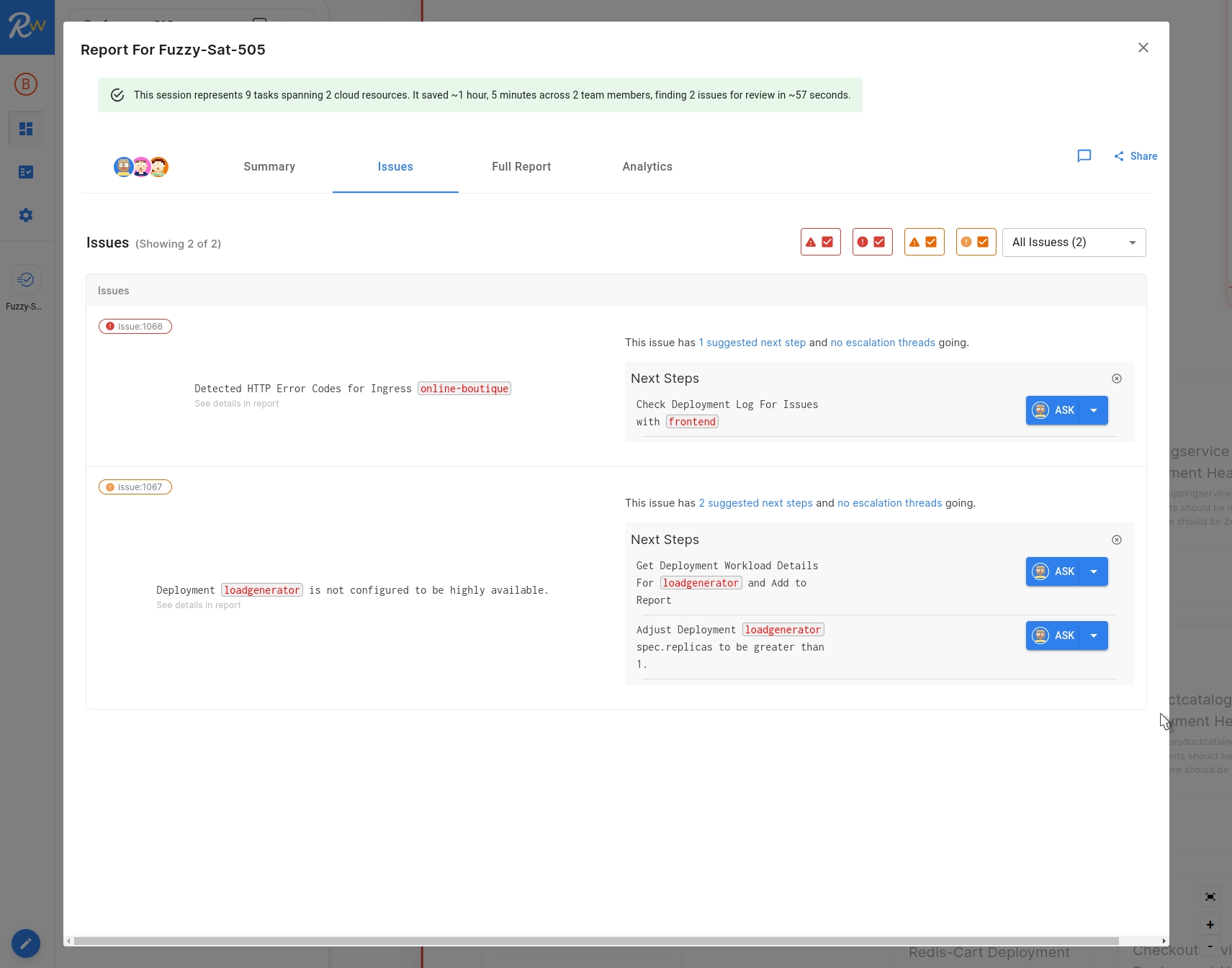Click the RunWhen logo in top-left corner
Image resolution: width=1232 pixels, height=968 pixels.
tap(27, 27)
